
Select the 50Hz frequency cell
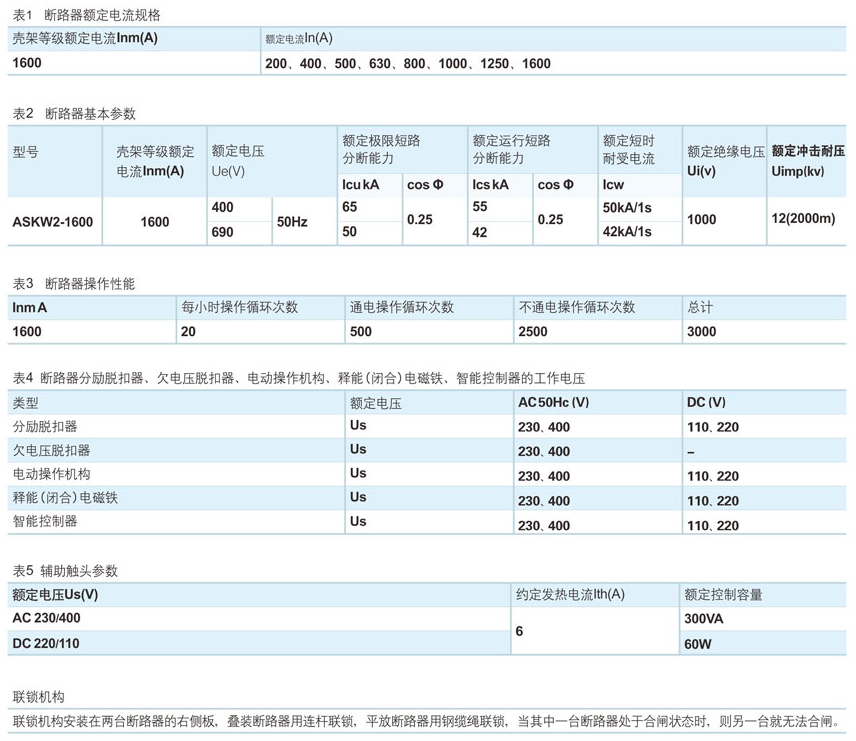pyautogui.click(x=292, y=221)
